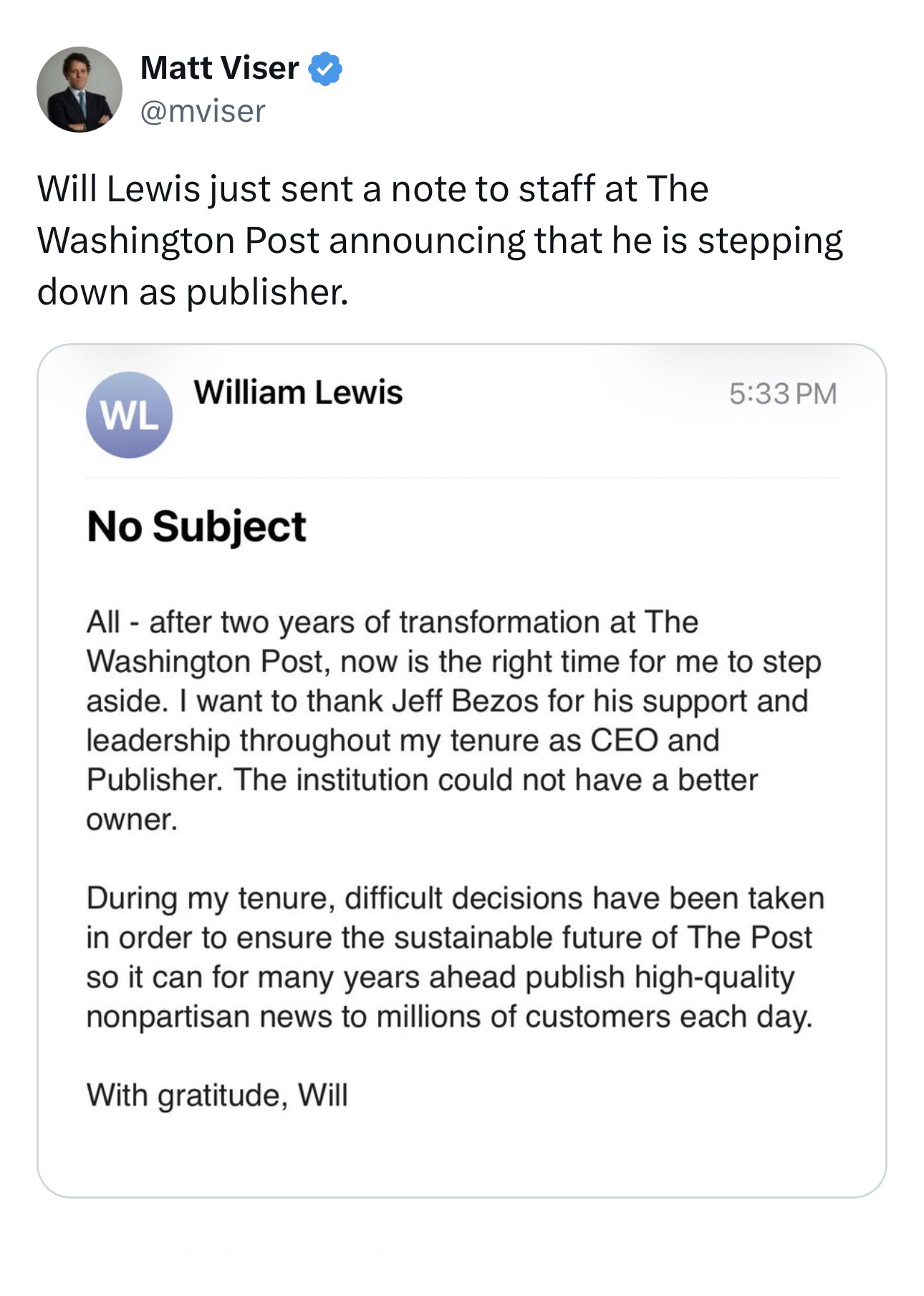This screenshot has width=924, height=1296.
Task: Click the William Lewis sender name
Action: (298, 393)
